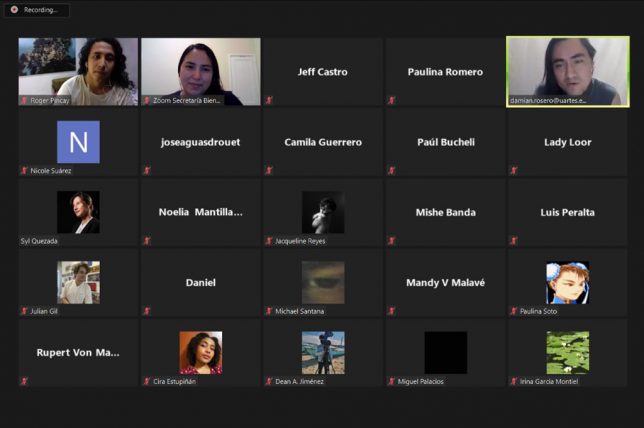Click muted mic icon on Irina García Montiel's tile

coord(513,381)
